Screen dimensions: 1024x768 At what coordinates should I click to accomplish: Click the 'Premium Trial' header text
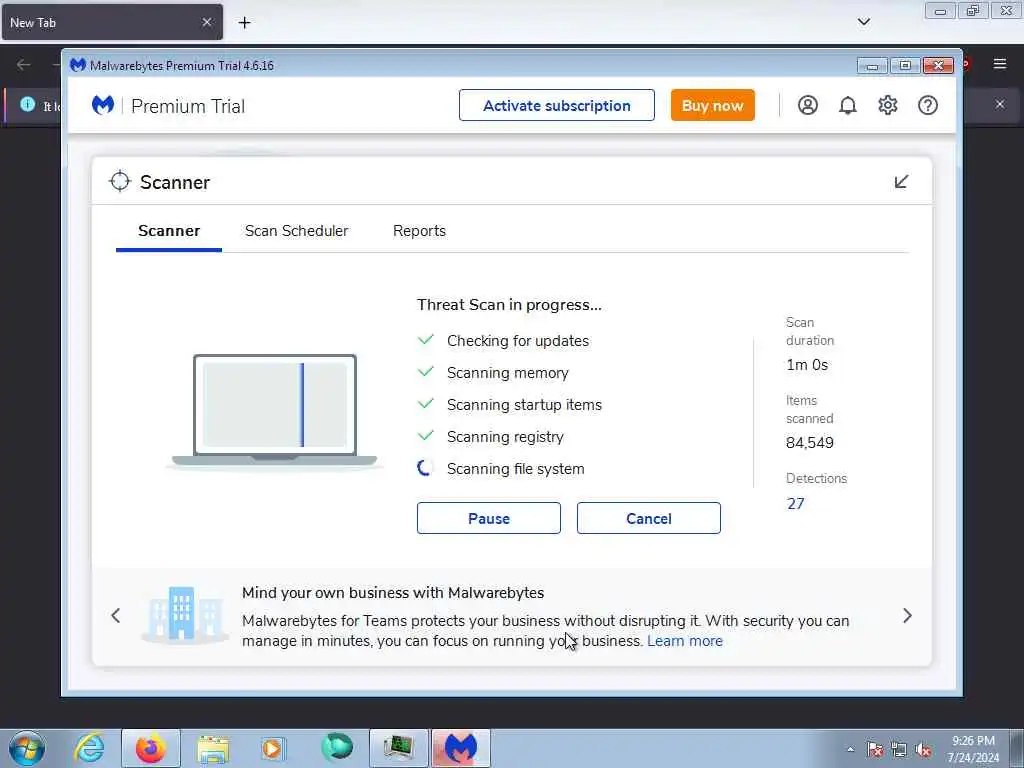pos(187,106)
